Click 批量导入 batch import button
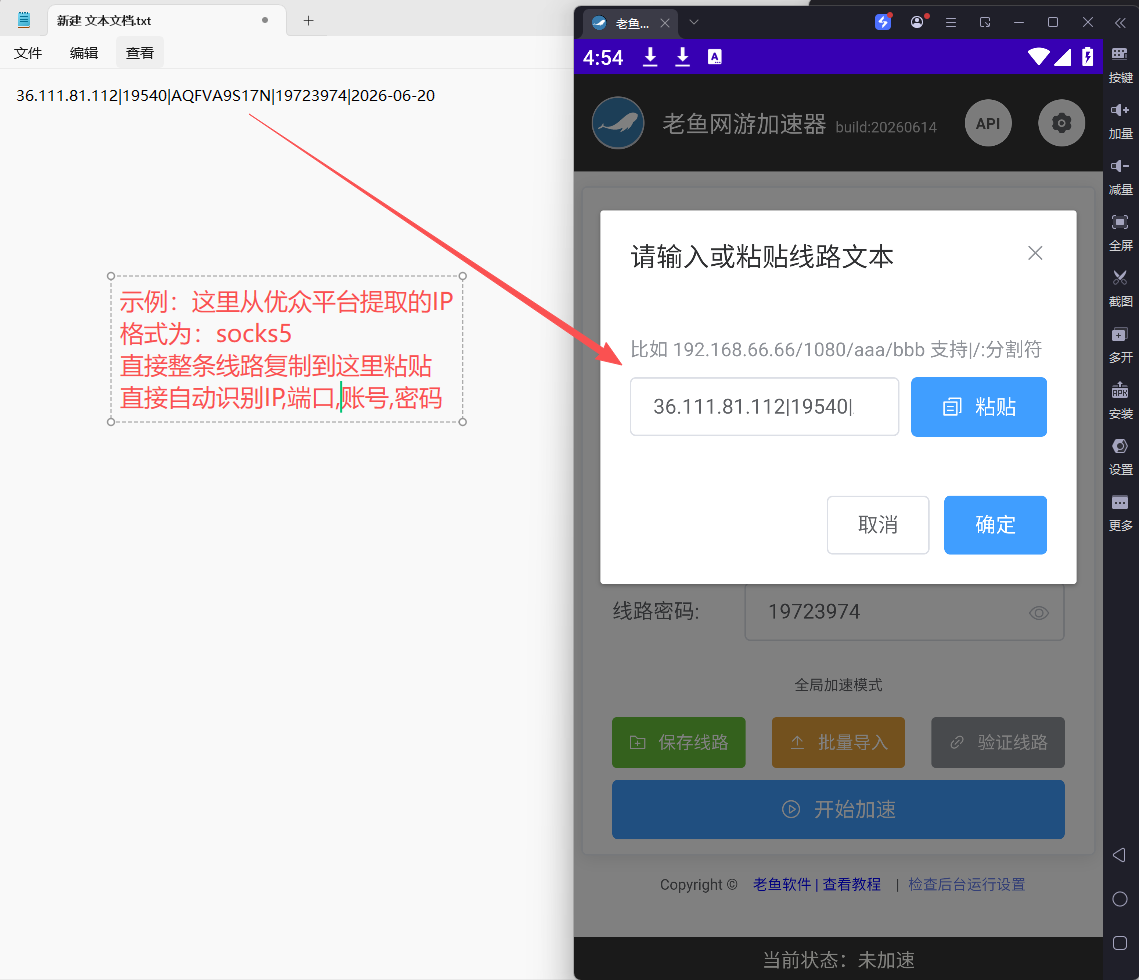The width and height of the screenshot is (1139, 980). (838, 742)
